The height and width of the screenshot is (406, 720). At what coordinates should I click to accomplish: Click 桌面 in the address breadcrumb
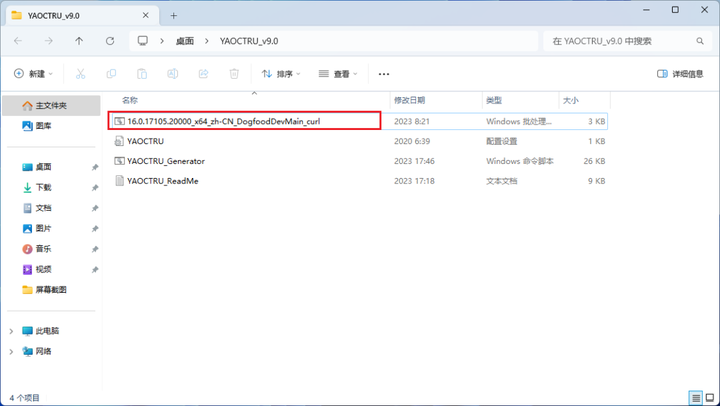point(185,41)
